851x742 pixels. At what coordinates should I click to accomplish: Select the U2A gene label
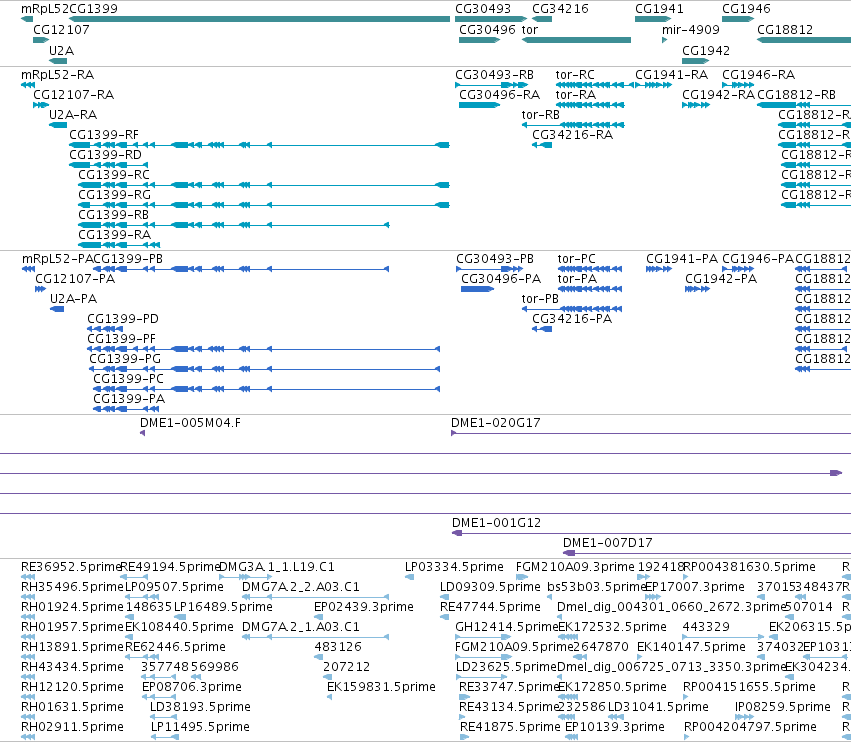pos(61,51)
